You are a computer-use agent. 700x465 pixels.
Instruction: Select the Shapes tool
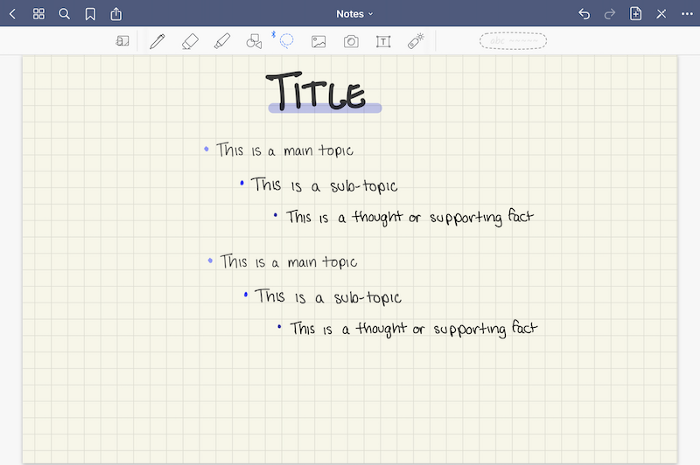[254, 41]
